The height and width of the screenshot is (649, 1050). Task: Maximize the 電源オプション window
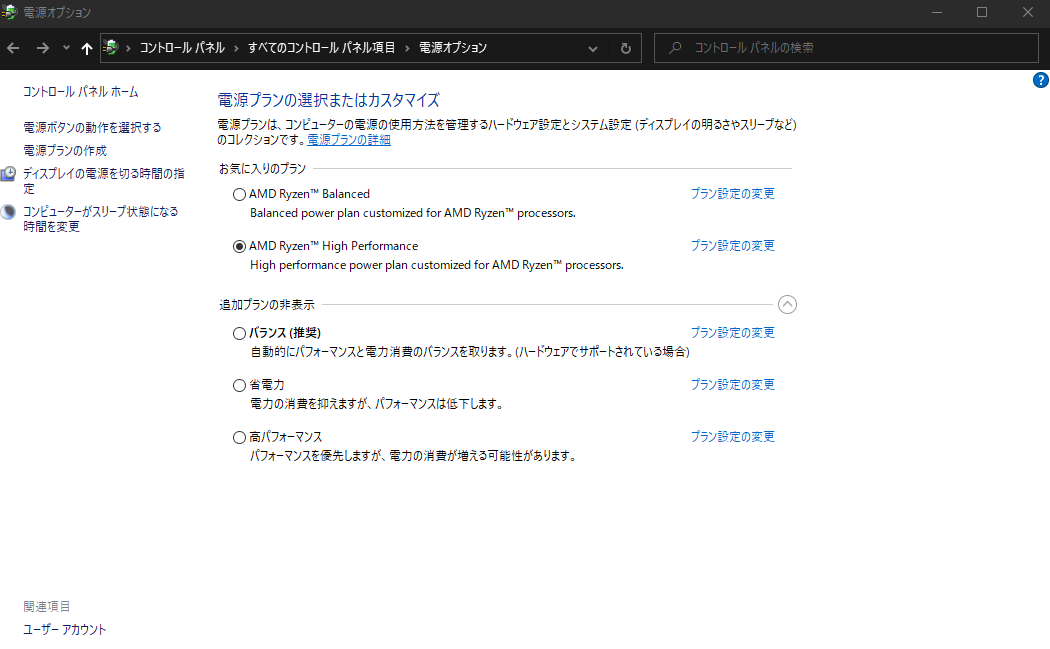pos(982,12)
